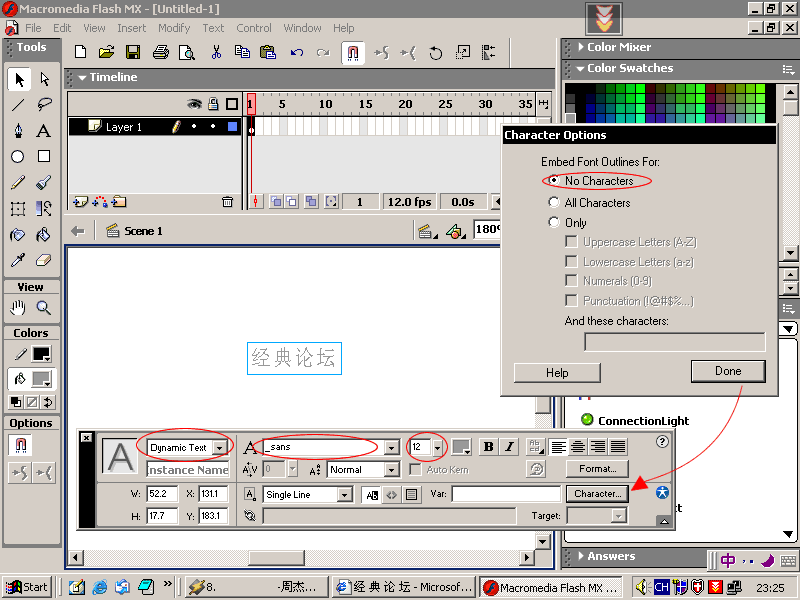Select the Free Transform tool

click(18, 209)
